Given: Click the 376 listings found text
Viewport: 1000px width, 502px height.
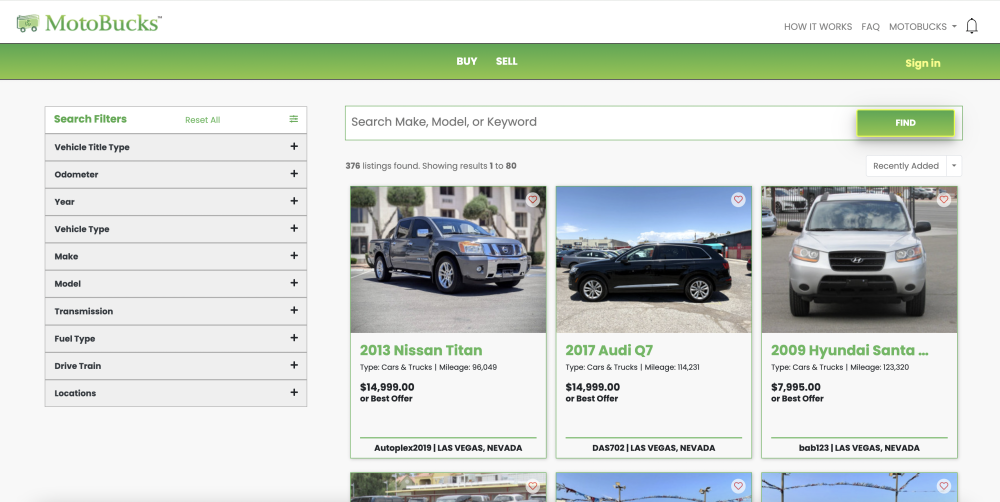Looking at the screenshot, I should coord(383,166).
